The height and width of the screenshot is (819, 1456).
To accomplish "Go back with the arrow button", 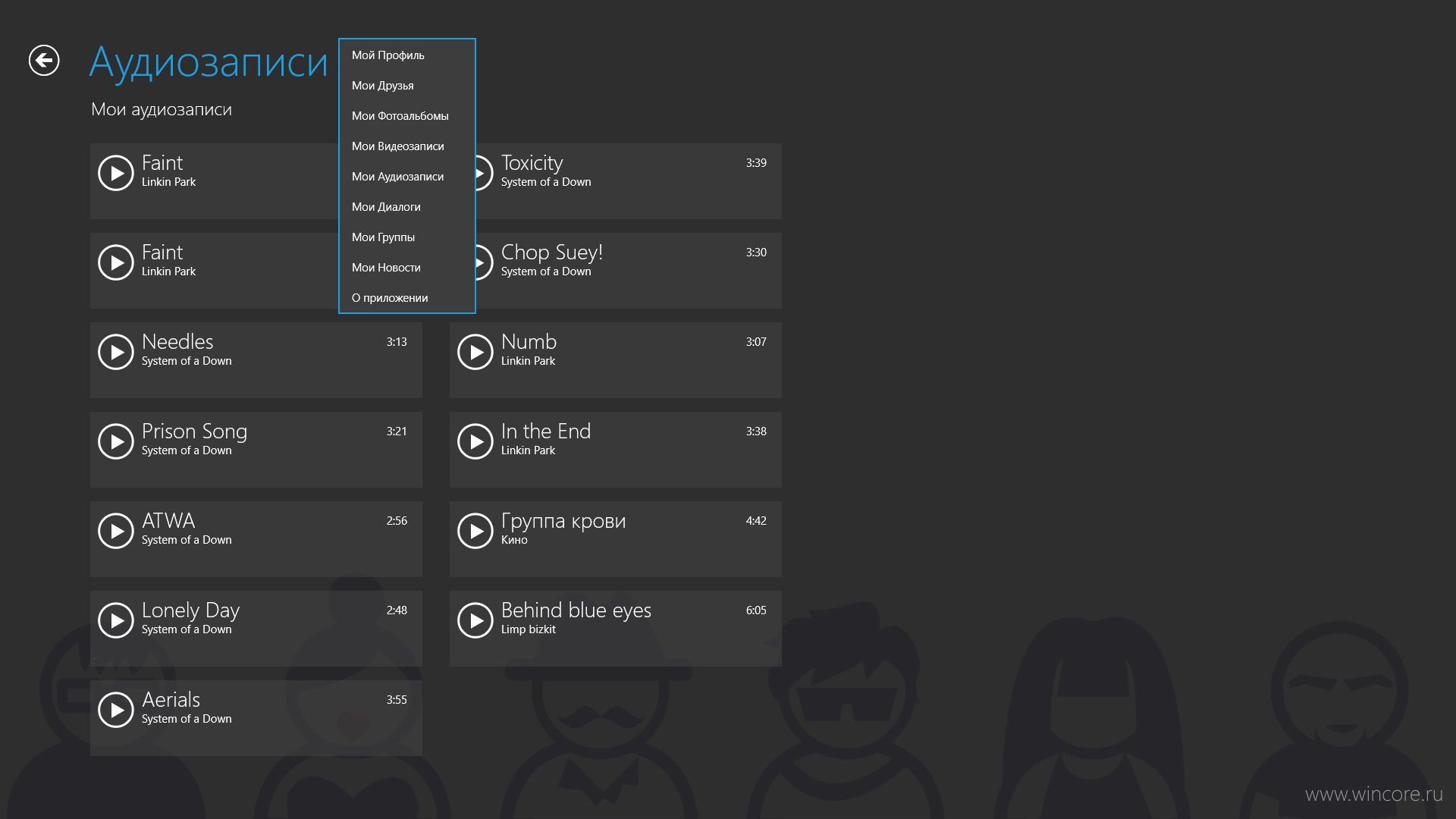I will coord(44,61).
